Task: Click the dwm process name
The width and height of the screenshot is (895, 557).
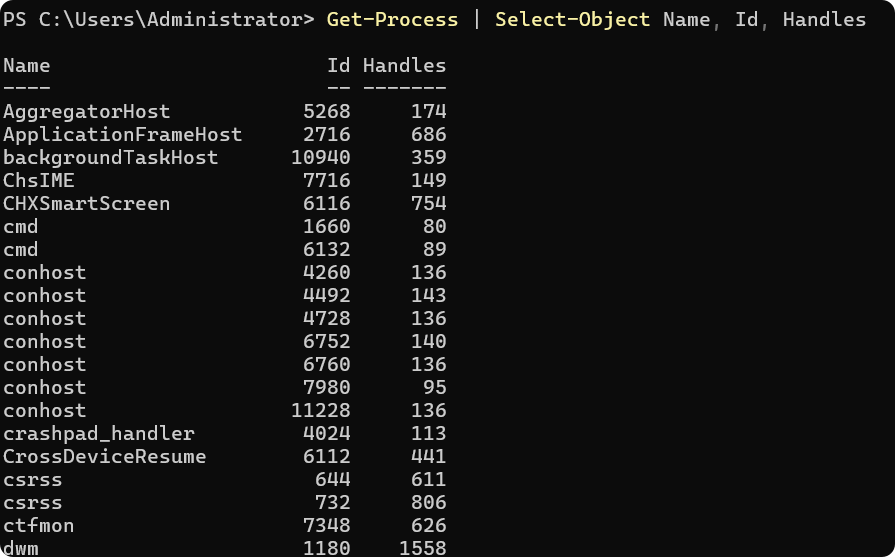Action: pos(21,548)
